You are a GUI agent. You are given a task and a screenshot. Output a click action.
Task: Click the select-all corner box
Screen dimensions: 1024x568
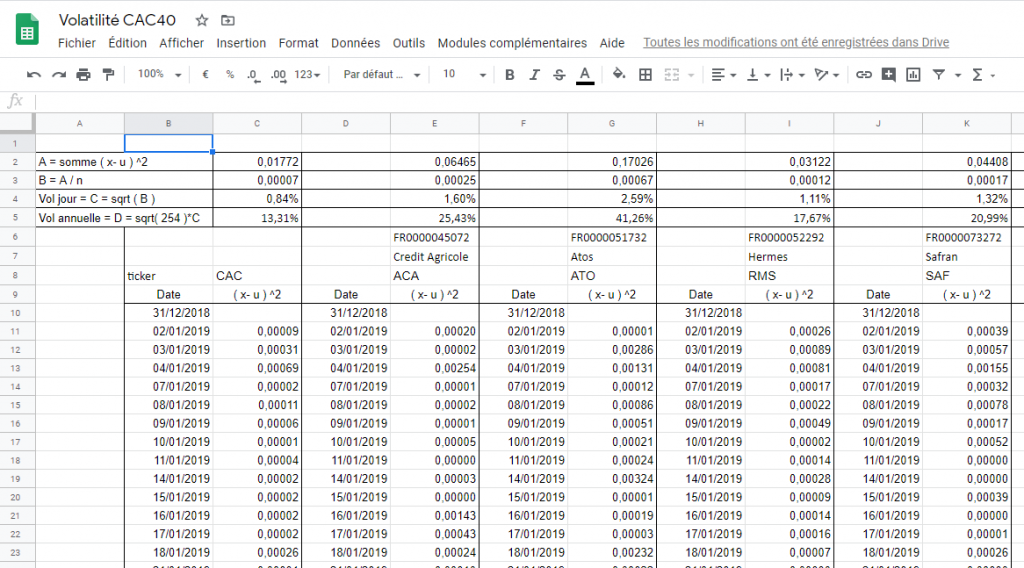(x=16, y=123)
